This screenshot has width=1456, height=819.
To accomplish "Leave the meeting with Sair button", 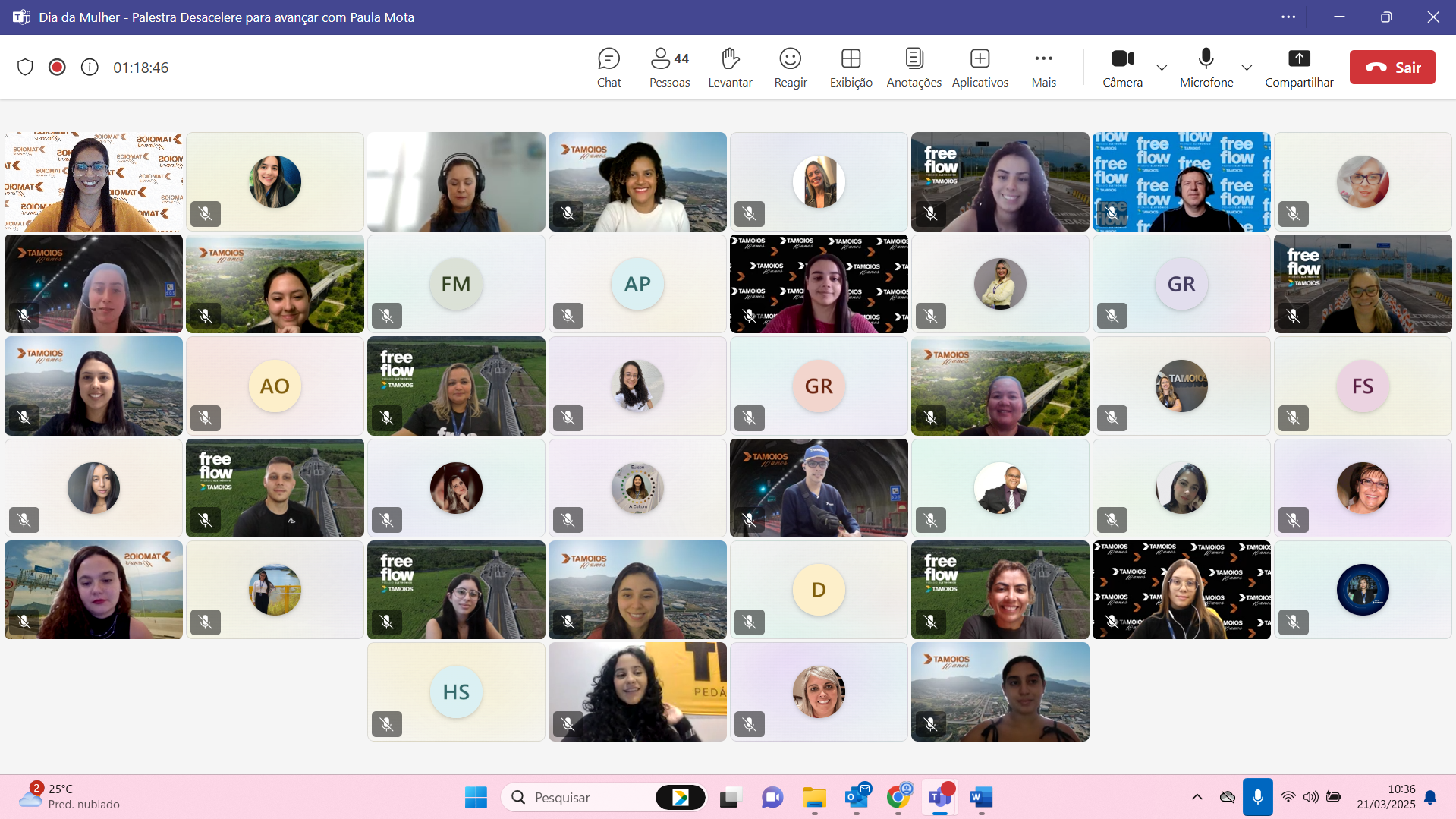I will point(1392,68).
